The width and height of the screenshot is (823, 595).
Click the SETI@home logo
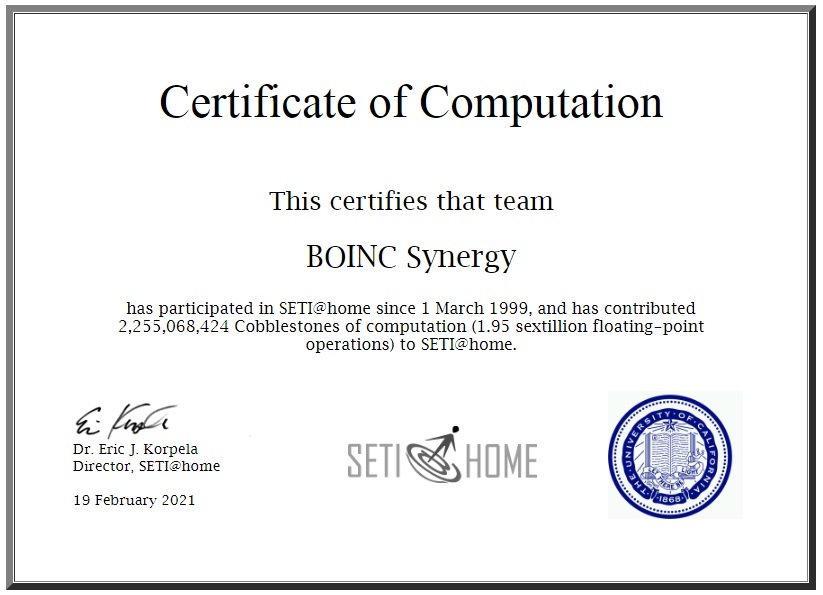tap(442, 454)
